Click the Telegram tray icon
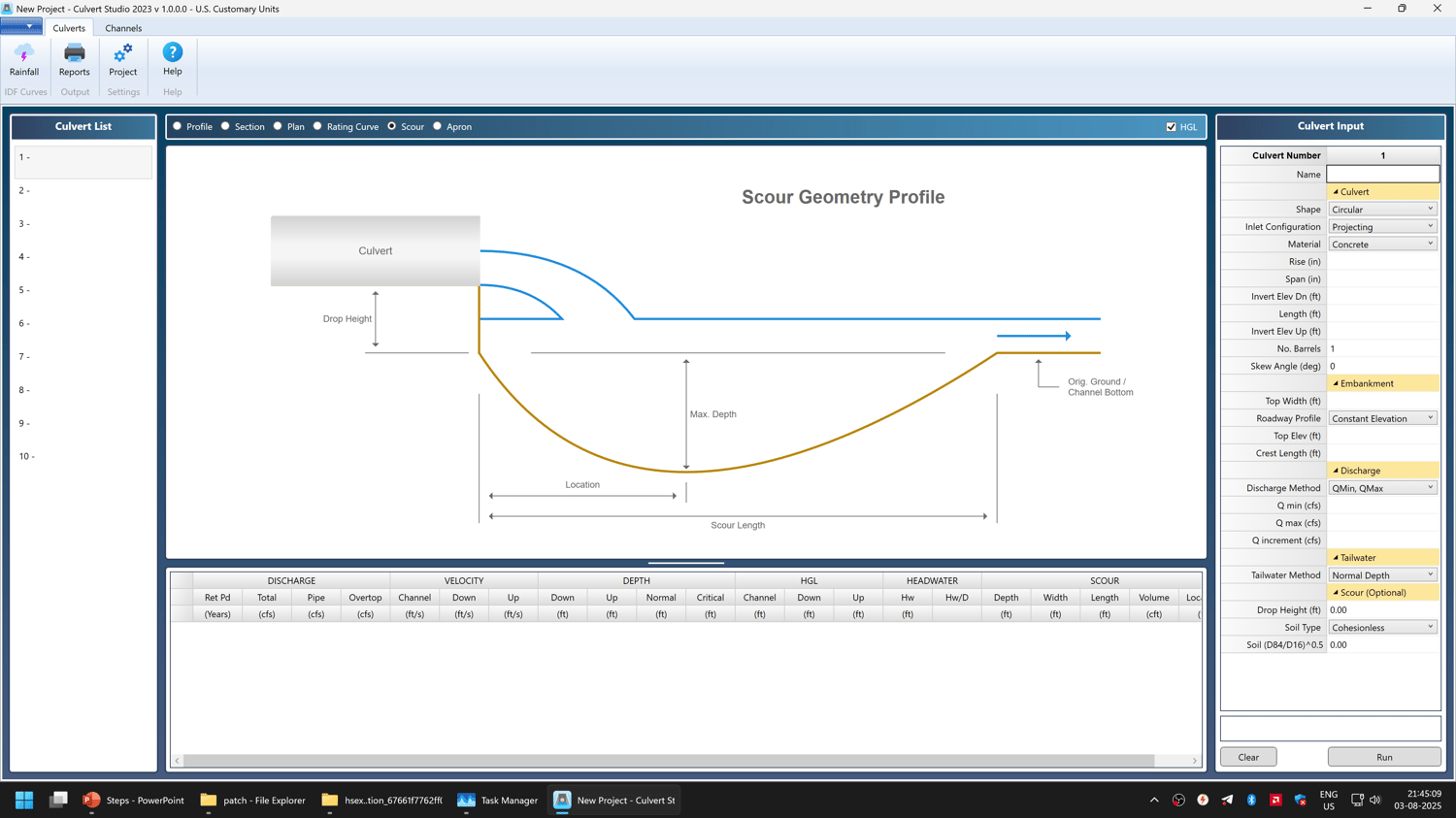The height and width of the screenshot is (818, 1456). coord(1227,801)
